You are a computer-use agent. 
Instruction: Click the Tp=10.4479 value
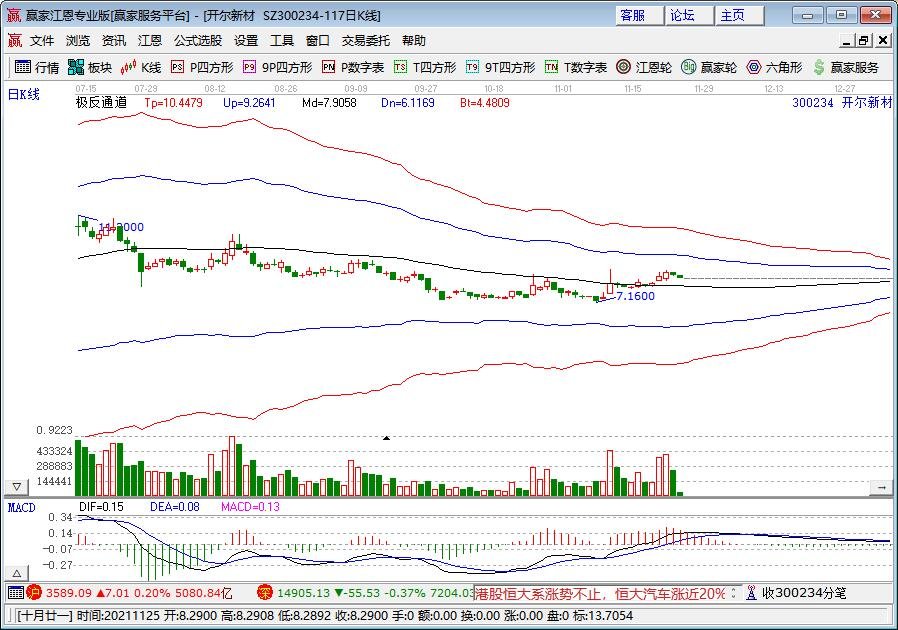point(173,103)
